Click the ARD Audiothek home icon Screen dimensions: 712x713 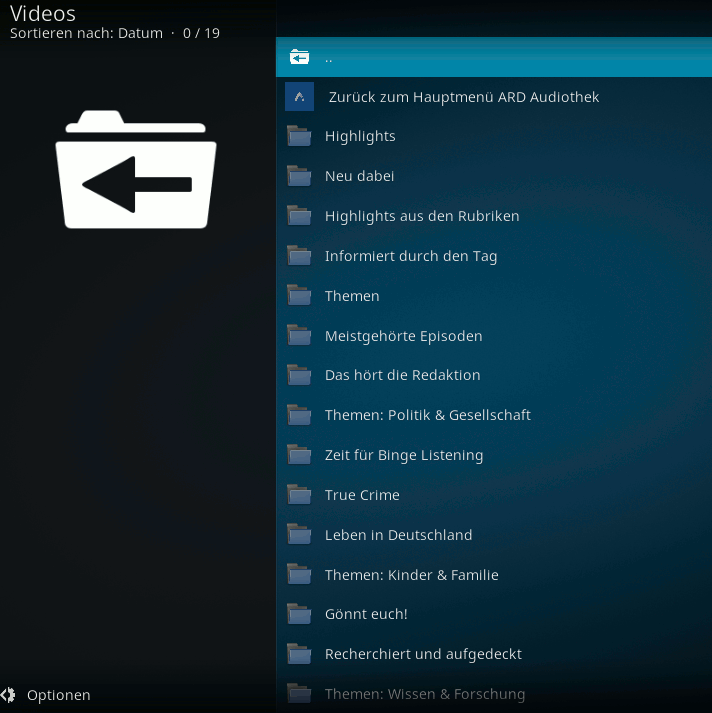[299, 96]
